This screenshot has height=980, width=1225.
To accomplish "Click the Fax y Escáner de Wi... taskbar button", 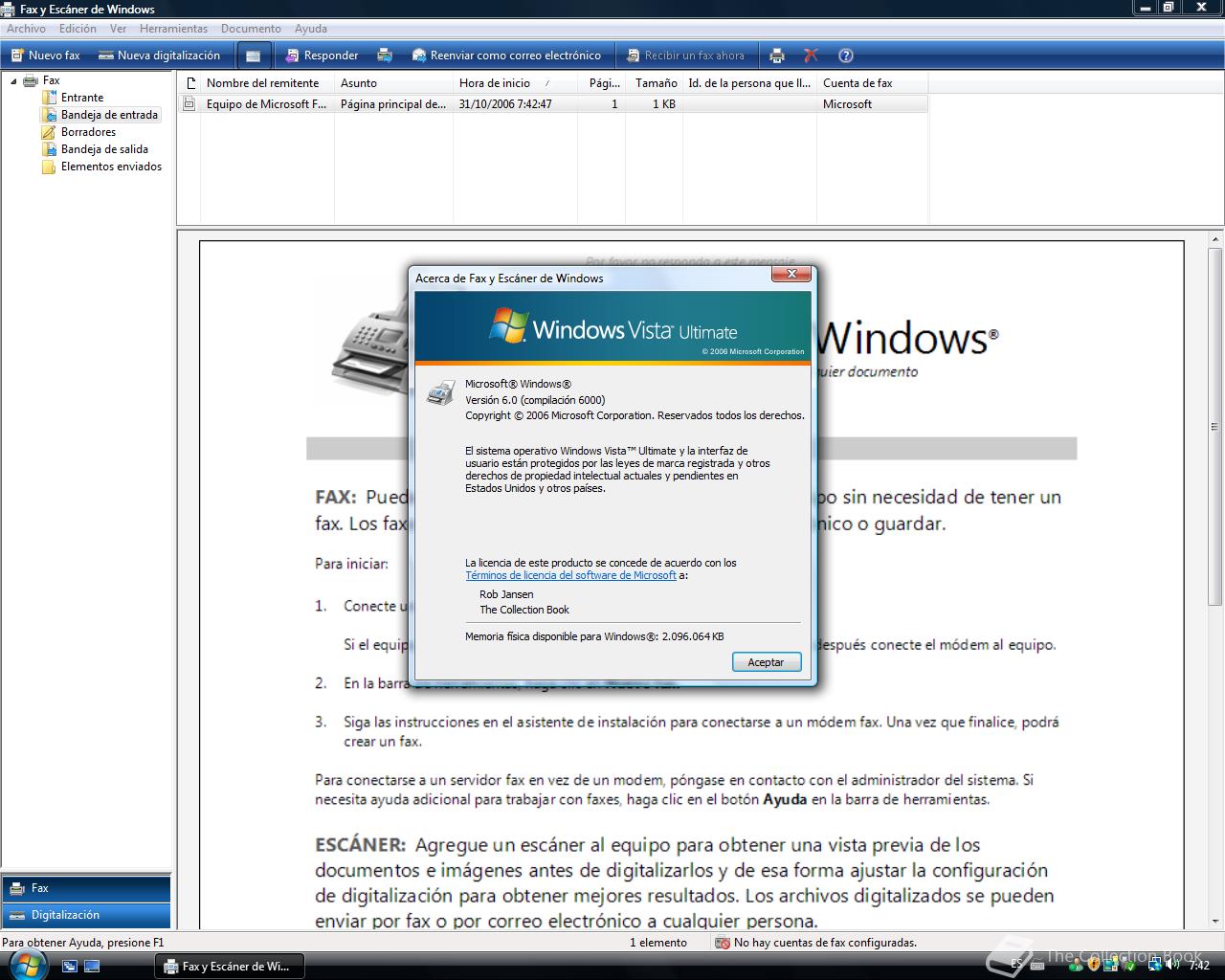I will [230, 967].
